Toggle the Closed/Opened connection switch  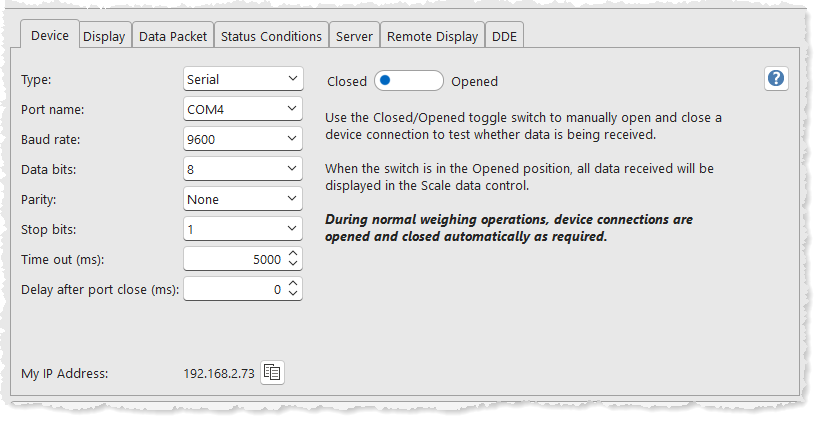[x=408, y=81]
